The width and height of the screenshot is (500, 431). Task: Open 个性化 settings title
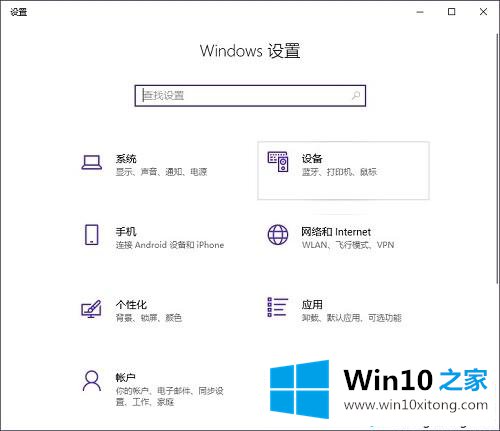[131, 304]
